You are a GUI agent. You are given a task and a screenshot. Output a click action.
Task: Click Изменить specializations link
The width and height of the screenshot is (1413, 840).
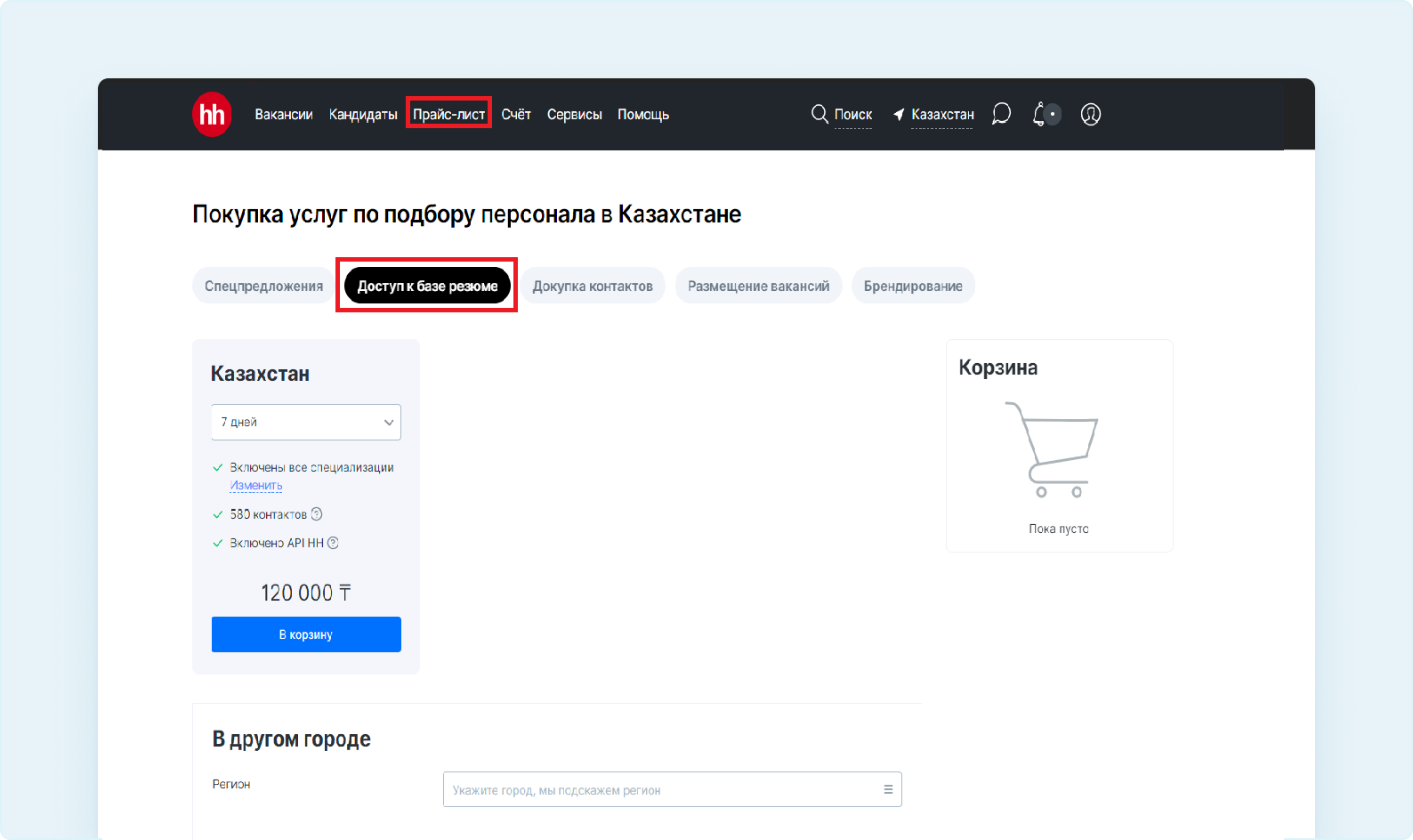[x=256, y=485]
